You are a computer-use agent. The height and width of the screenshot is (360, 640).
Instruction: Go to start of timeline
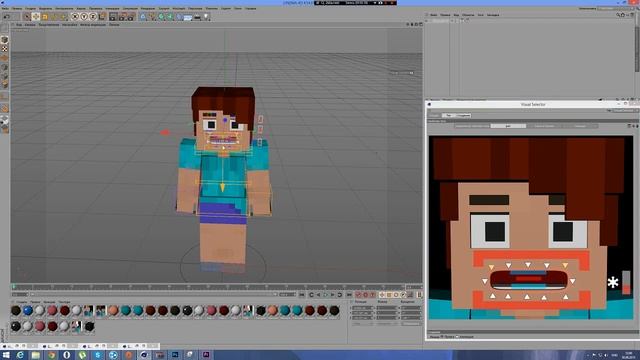(302, 295)
